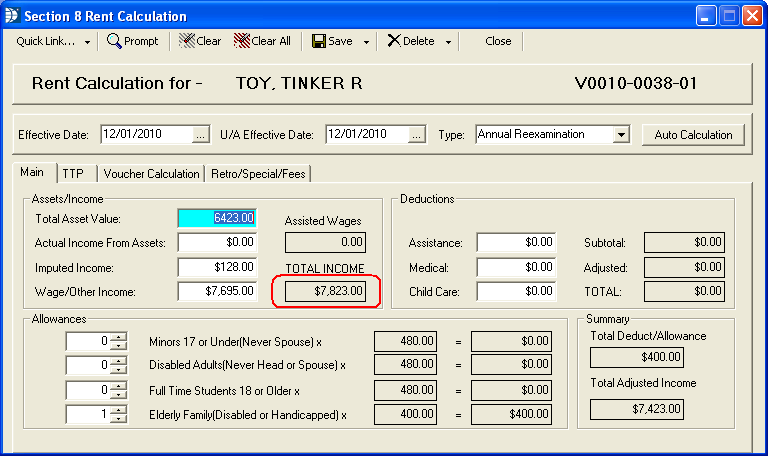Viewport: 768px width, 456px height.
Task: Decrease Elderly Family count
Action: pos(118,418)
